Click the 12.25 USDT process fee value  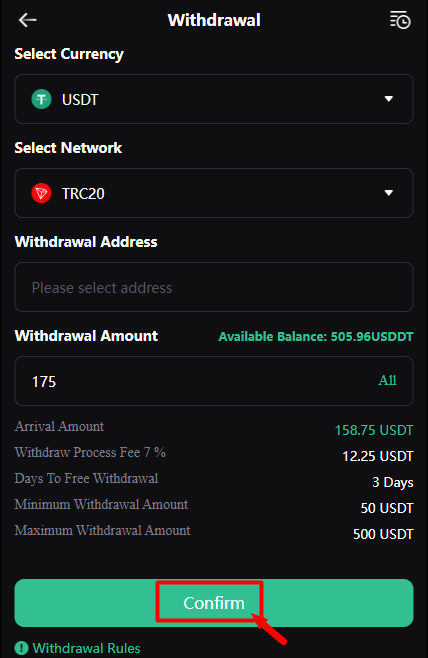pyautogui.click(x=378, y=456)
